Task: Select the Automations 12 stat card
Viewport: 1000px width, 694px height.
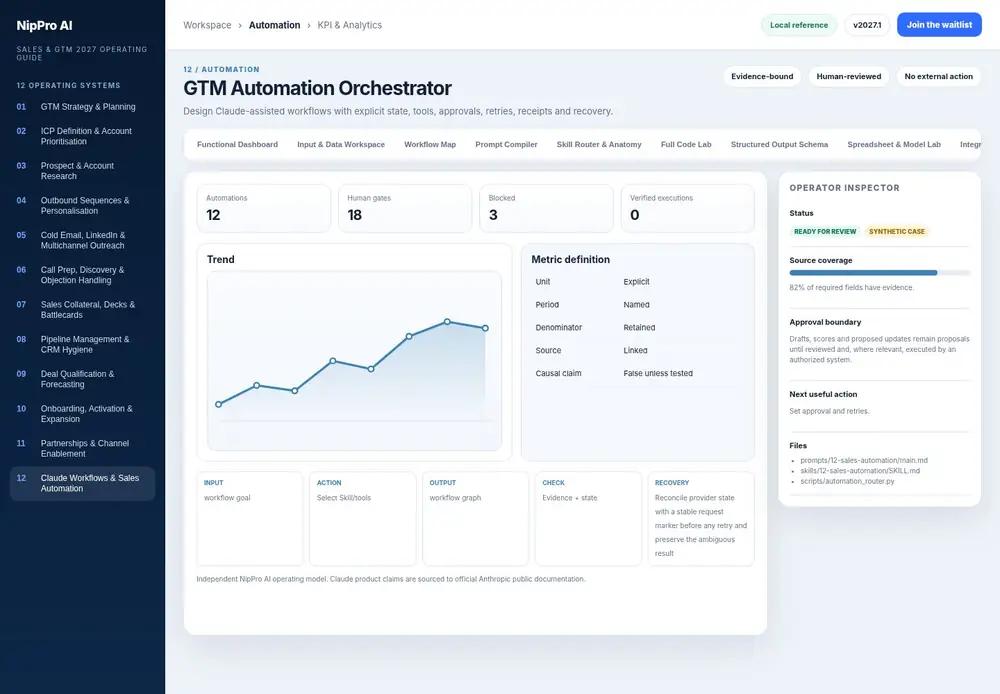Action: click(264, 209)
